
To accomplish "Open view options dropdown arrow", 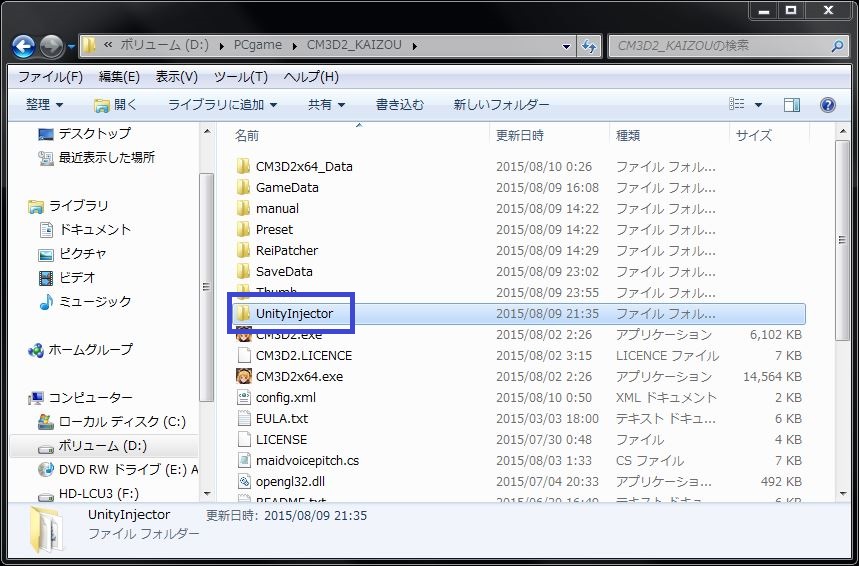I will (x=759, y=105).
